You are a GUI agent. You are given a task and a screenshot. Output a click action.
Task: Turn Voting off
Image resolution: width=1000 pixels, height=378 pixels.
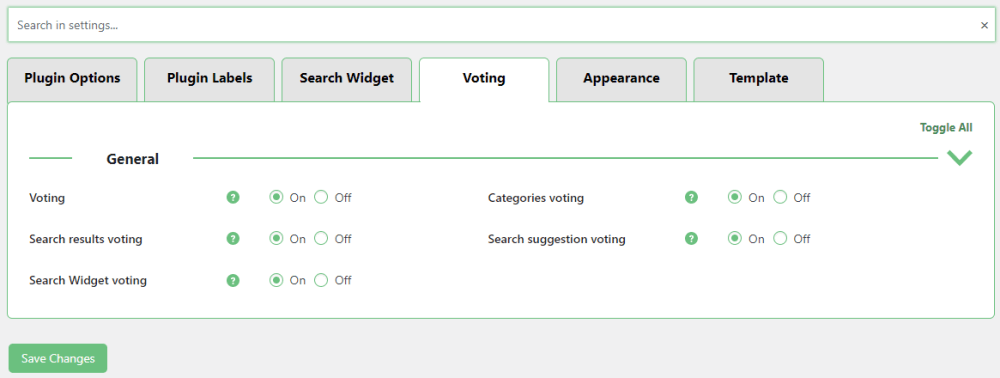[321, 198]
